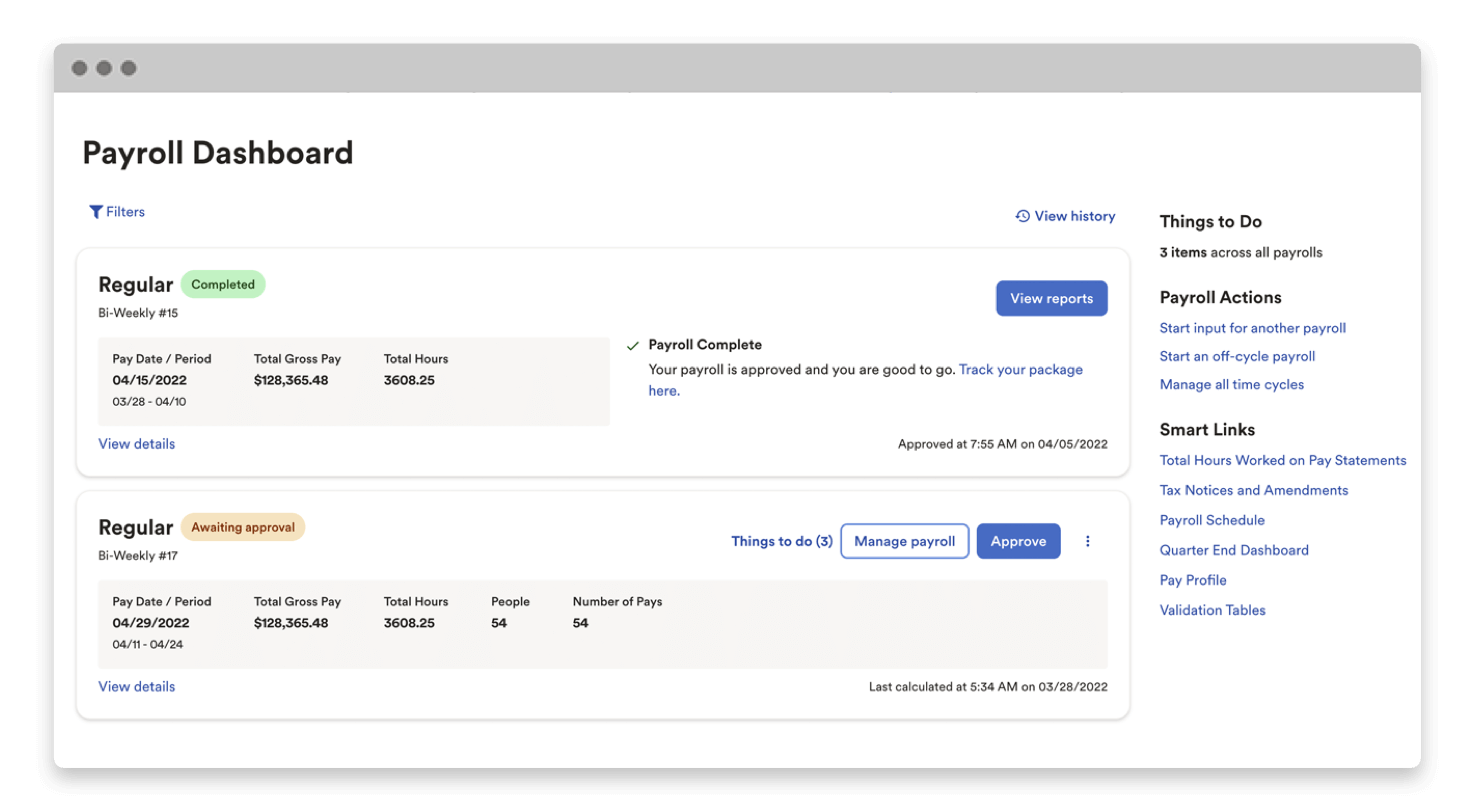Open Total Hours Worked on Pay Statements
This screenshot has width=1474, height=811.
1283,460
